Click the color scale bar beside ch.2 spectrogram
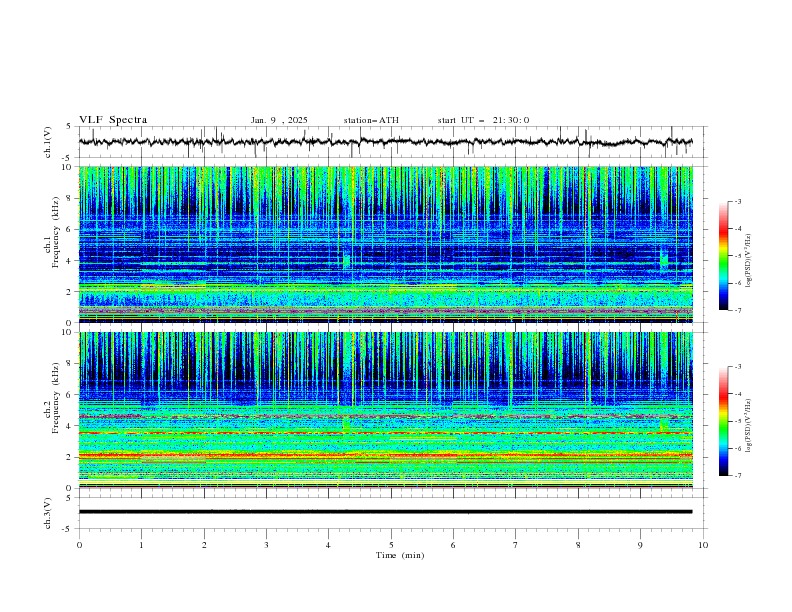 [x=723, y=421]
